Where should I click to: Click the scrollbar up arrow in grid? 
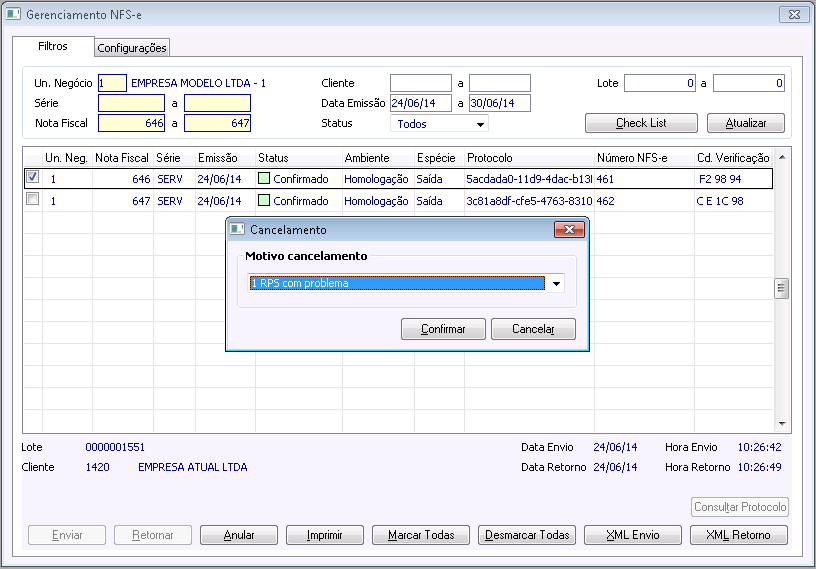tap(782, 157)
